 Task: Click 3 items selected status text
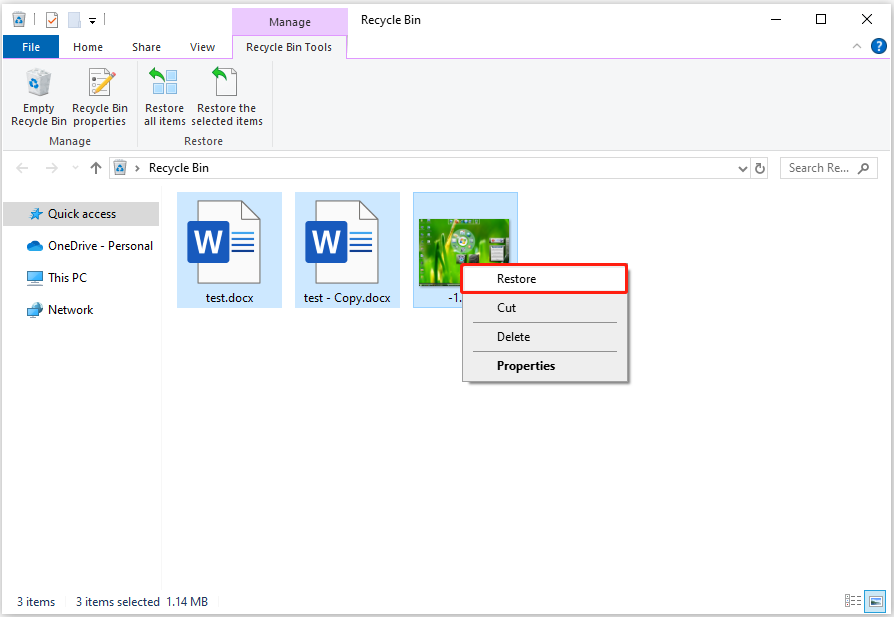click(117, 602)
